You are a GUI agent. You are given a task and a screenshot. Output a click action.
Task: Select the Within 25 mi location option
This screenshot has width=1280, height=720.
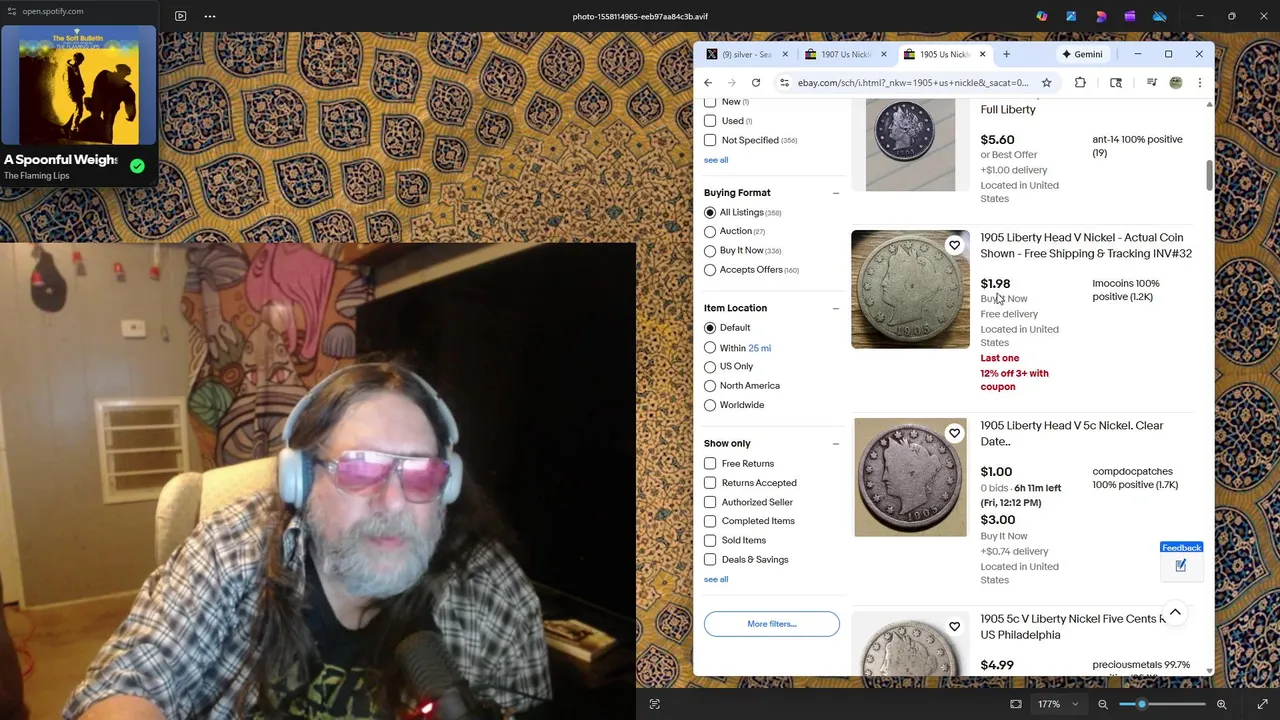click(710, 348)
